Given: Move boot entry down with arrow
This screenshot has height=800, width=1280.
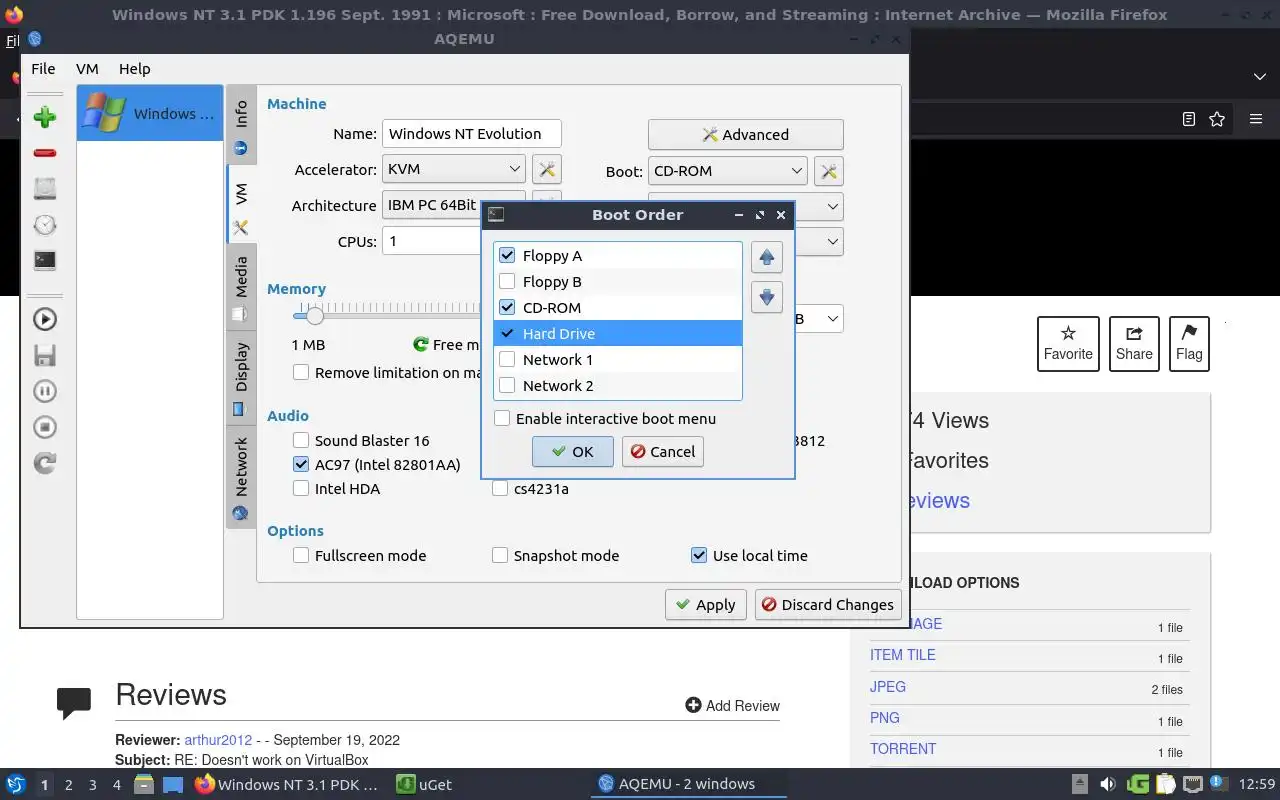Looking at the screenshot, I should (767, 296).
